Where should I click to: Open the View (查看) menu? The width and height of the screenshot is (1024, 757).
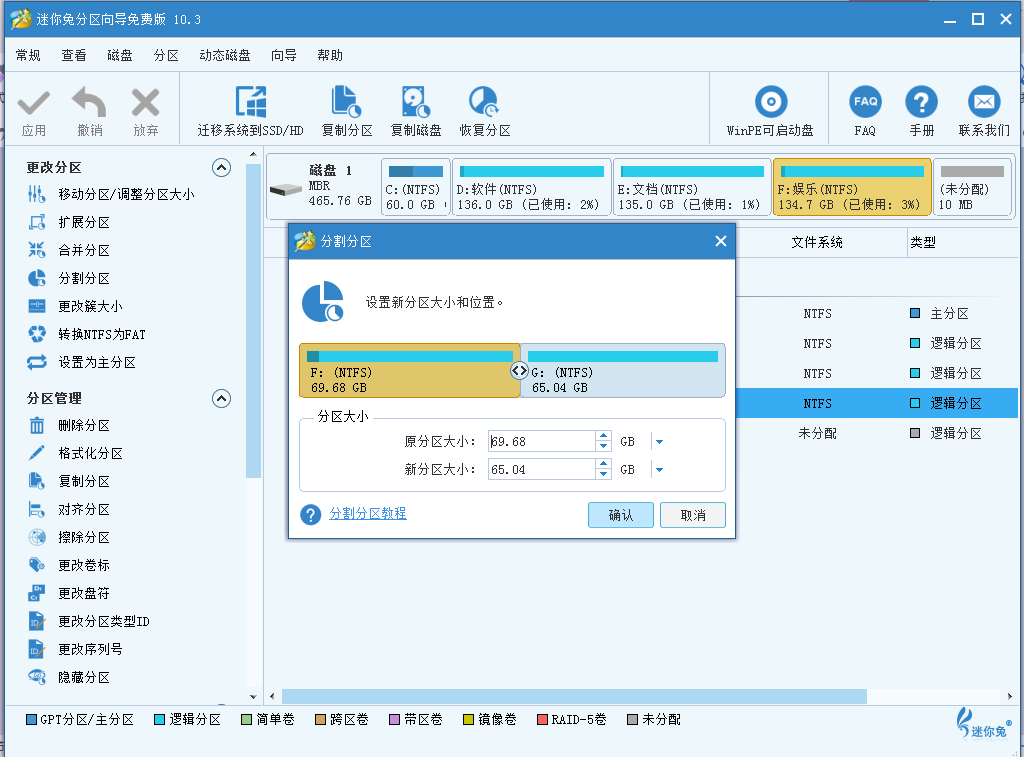[x=74, y=56]
